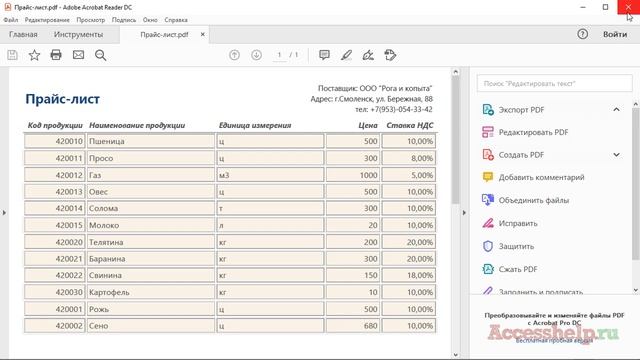Click the Пшеница name field
The image size is (640, 360).
(x=151, y=141)
